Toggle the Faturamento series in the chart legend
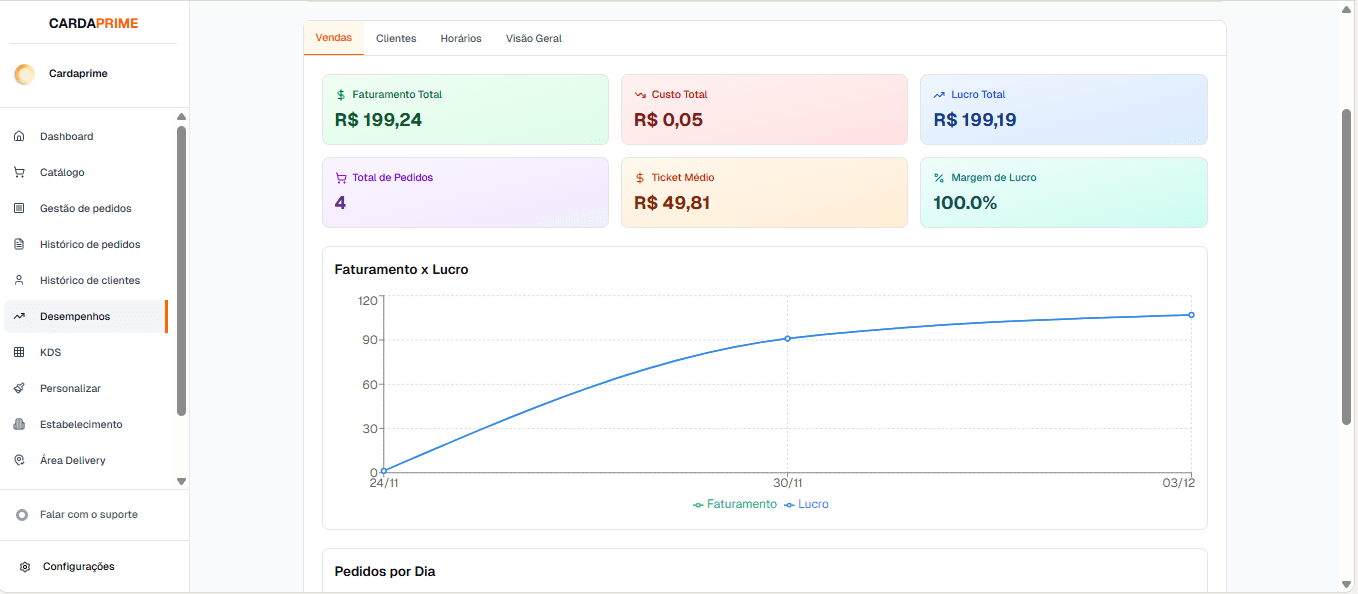 (x=735, y=504)
